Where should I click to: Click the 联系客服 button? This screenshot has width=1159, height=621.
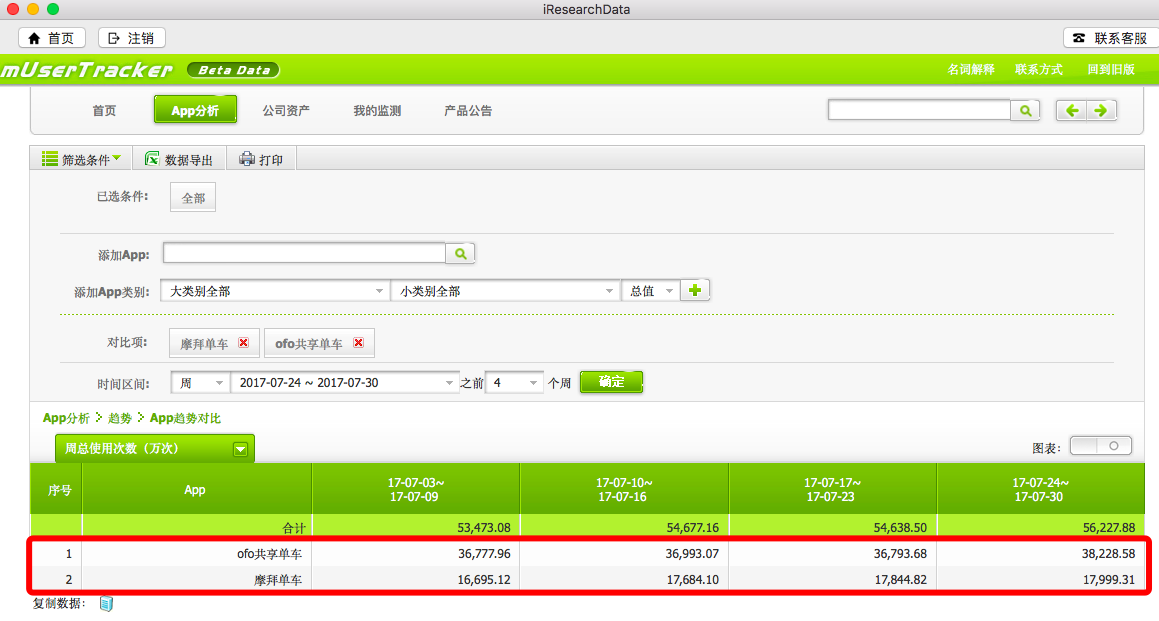(1109, 38)
